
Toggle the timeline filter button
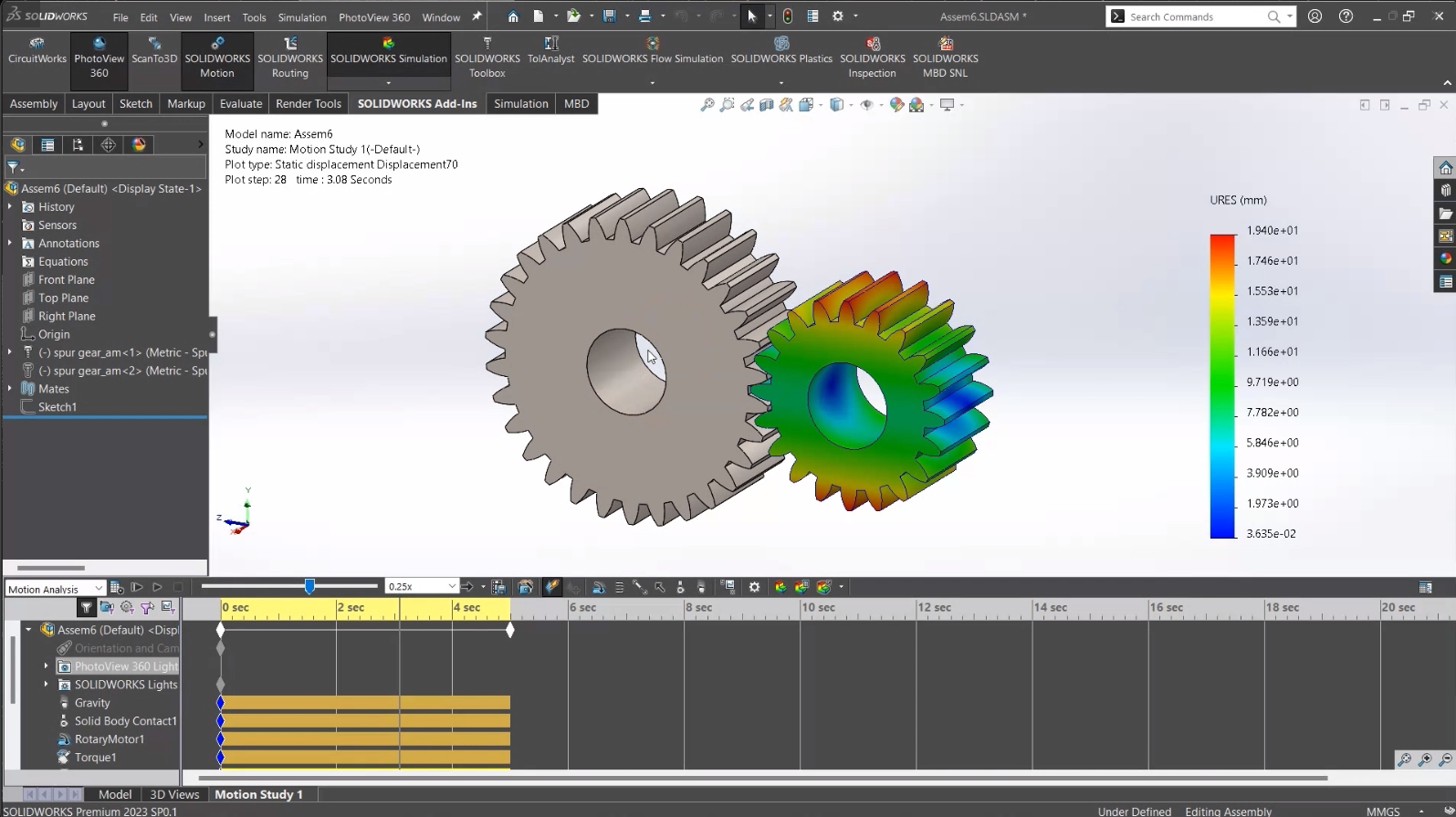(87, 607)
